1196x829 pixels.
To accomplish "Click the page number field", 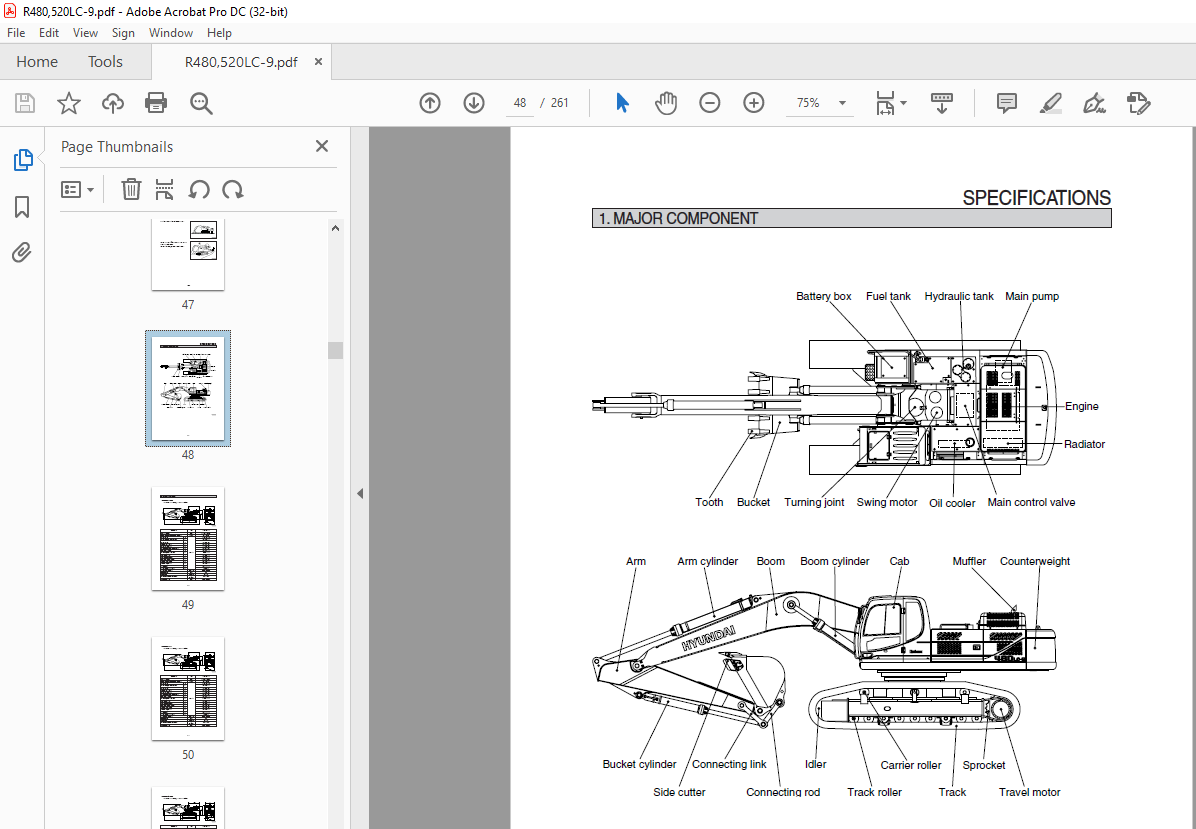I will click(520, 103).
